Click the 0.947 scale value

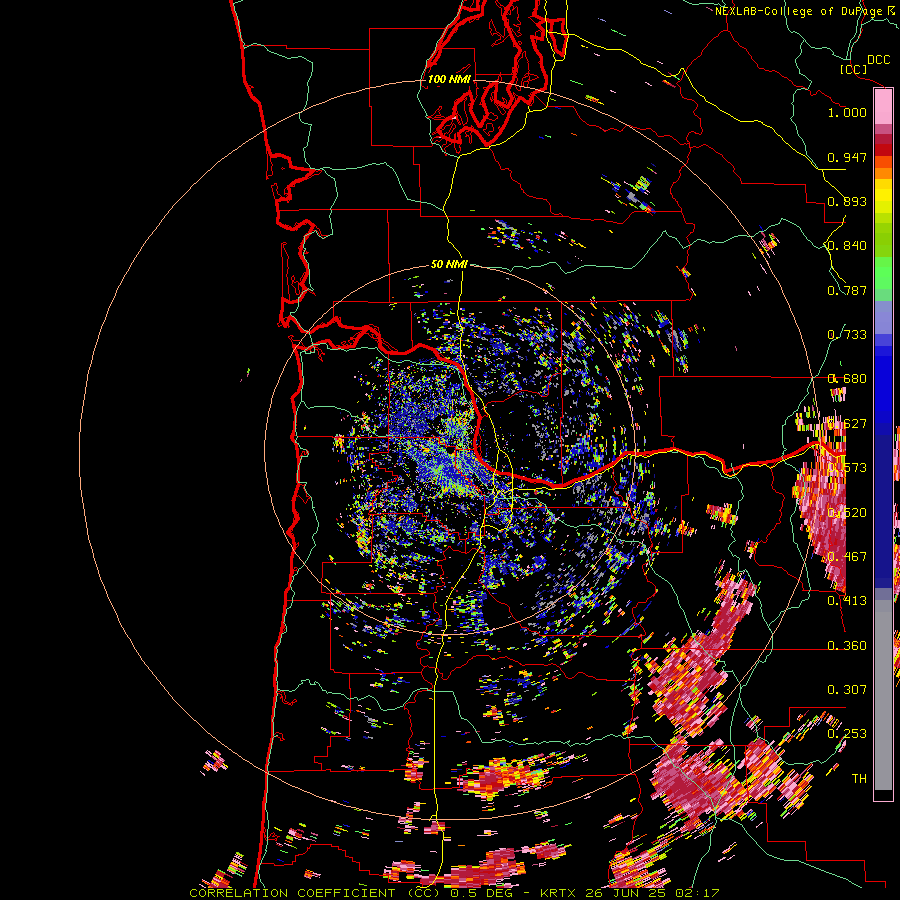(x=847, y=157)
